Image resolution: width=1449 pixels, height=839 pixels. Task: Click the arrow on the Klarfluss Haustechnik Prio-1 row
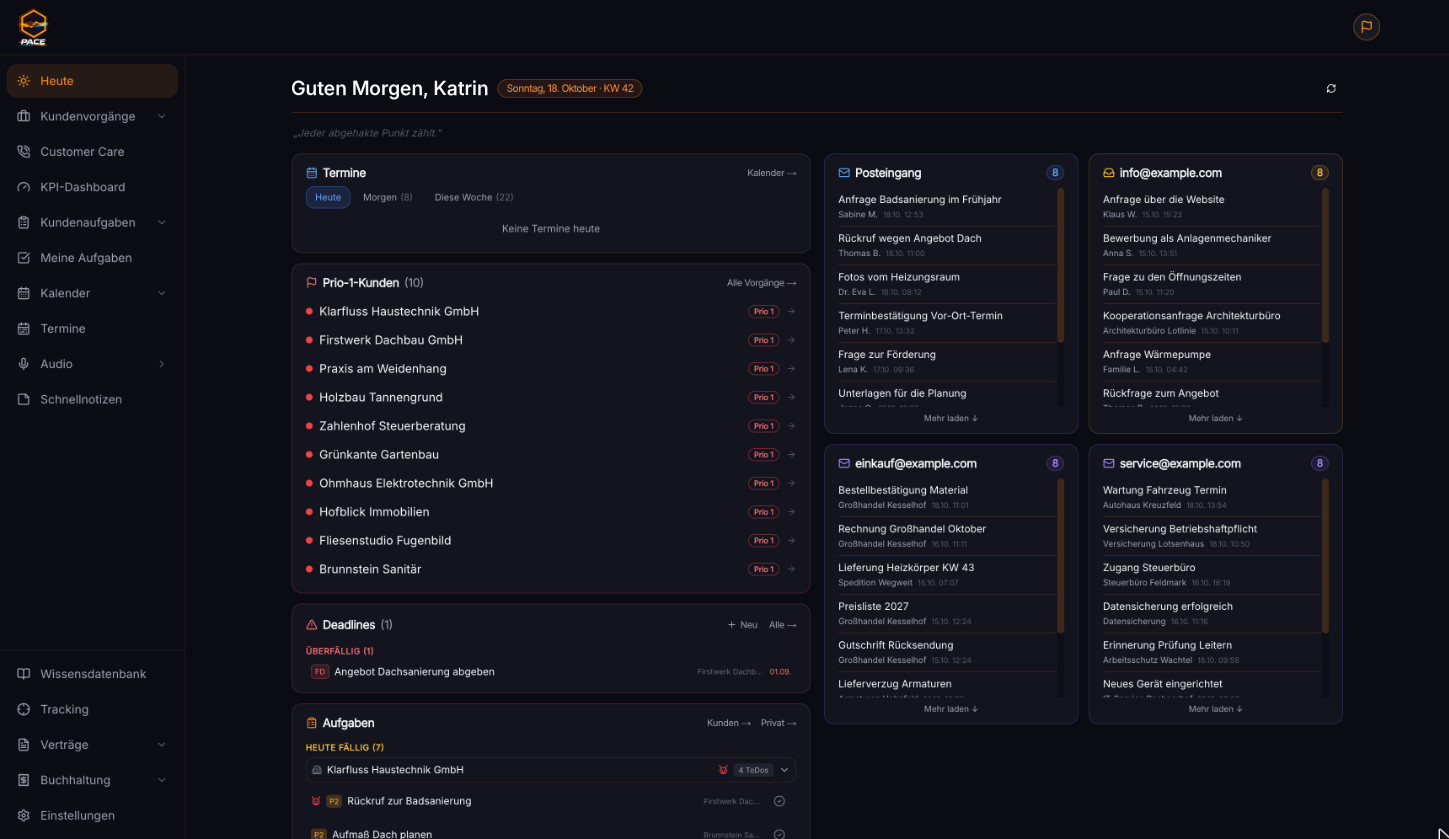791,312
